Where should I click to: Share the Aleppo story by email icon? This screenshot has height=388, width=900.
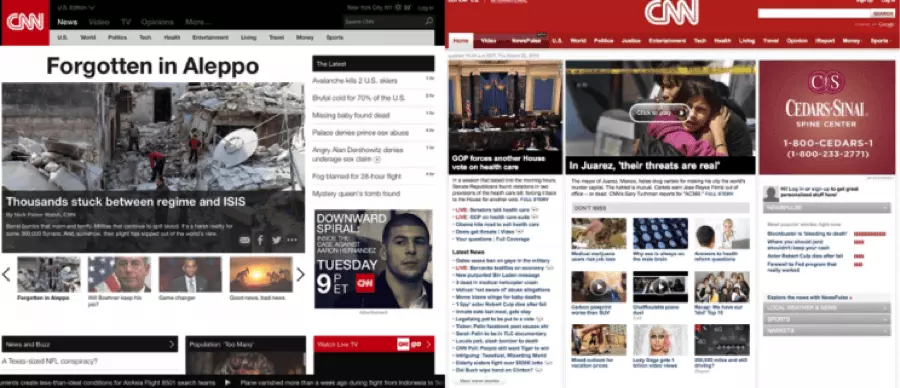point(245,240)
